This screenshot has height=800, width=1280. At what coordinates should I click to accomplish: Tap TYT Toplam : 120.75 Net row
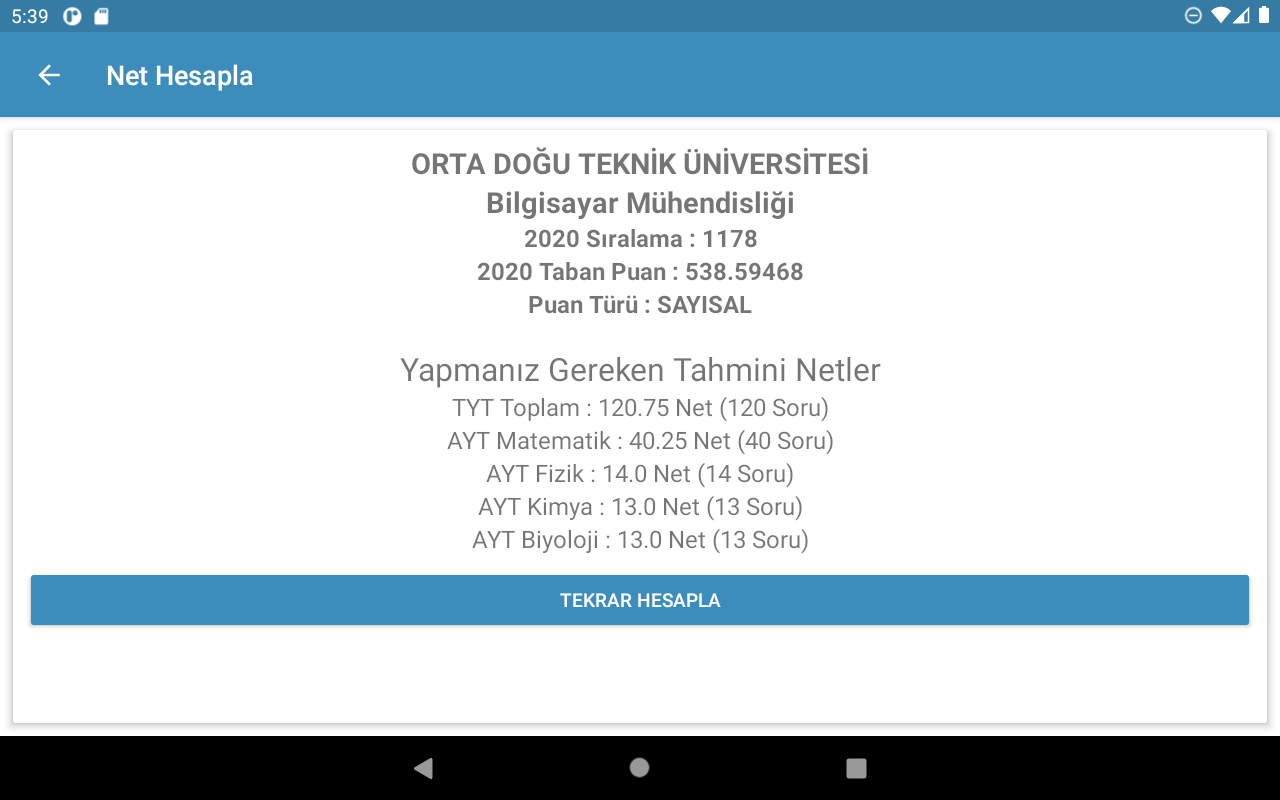coord(640,408)
